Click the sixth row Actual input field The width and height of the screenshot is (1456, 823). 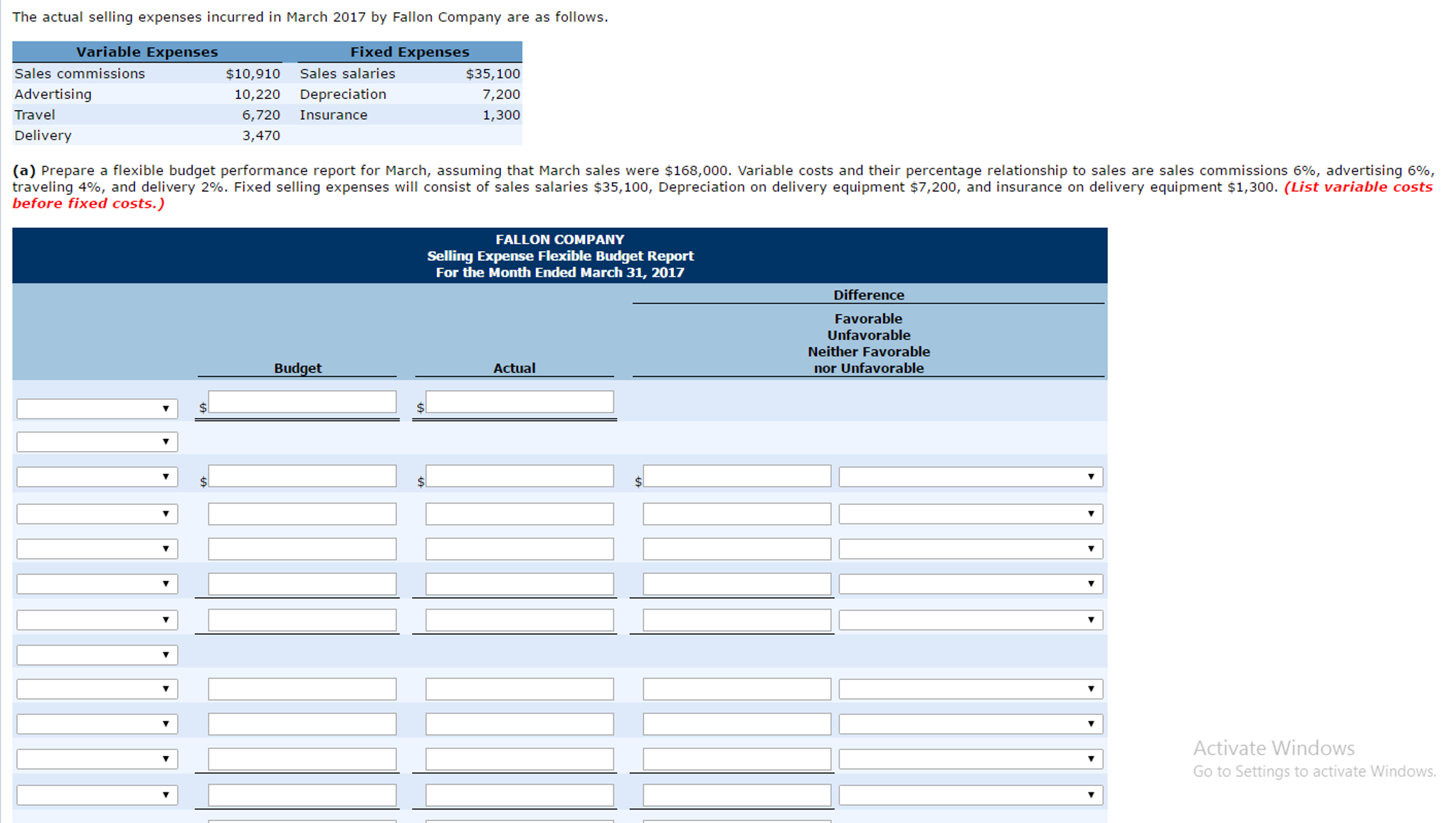[x=519, y=584]
